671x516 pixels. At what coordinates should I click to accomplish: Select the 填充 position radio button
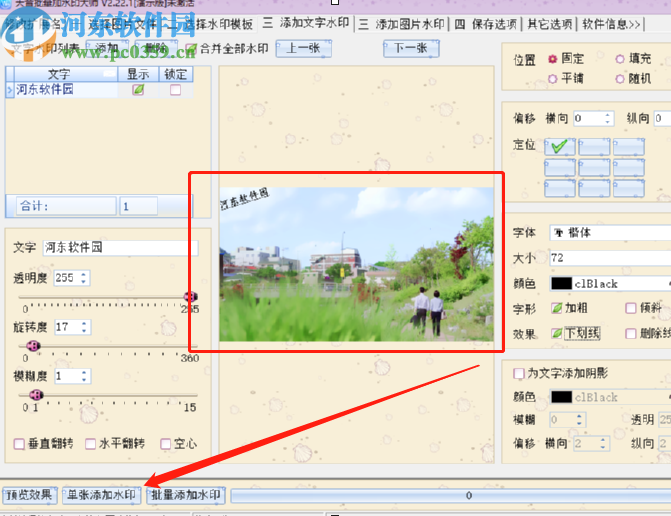click(x=620, y=59)
